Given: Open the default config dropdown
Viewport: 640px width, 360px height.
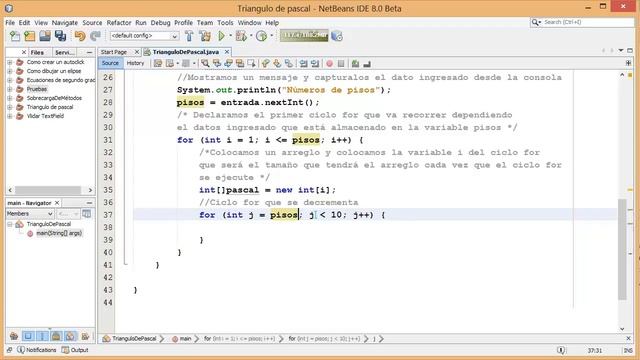Looking at the screenshot, I should point(144,36).
